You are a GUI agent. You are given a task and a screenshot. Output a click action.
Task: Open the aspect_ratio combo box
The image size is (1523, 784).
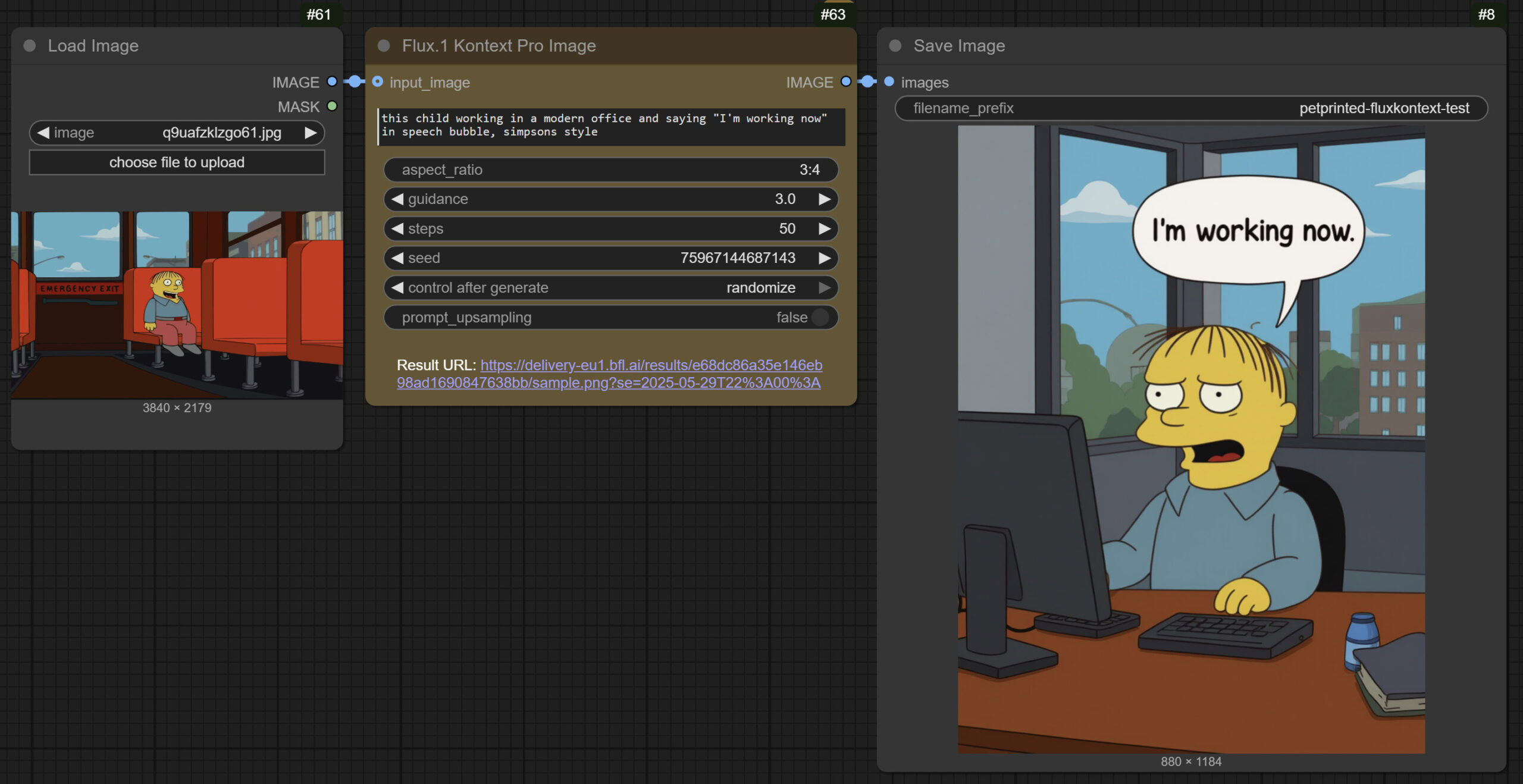[x=610, y=170]
